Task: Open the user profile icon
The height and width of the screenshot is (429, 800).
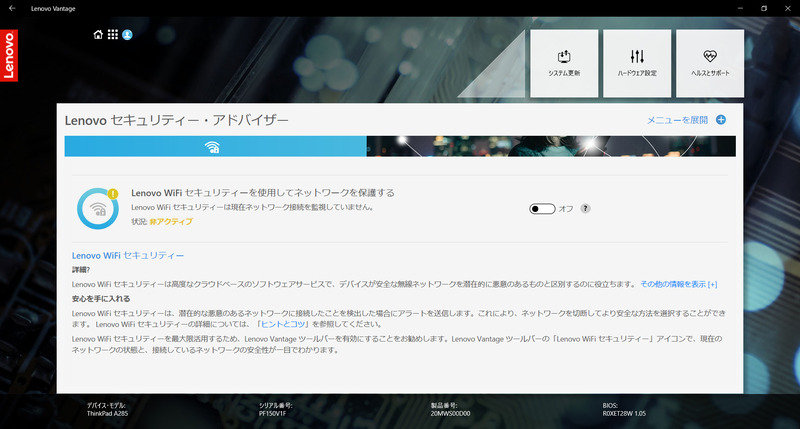Action: [x=128, y=35]
